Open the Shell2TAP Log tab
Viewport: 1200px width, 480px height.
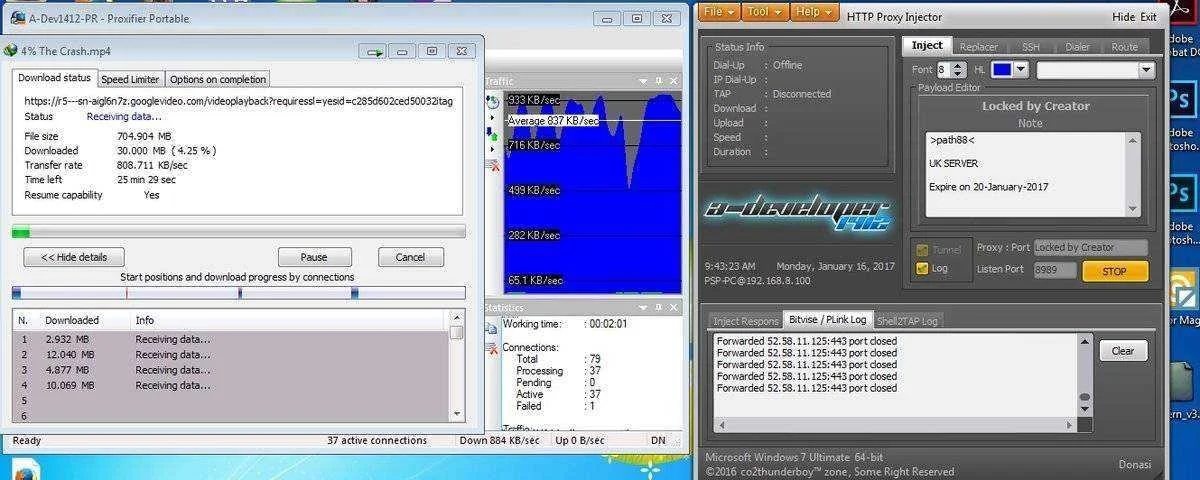click(907, 321)
